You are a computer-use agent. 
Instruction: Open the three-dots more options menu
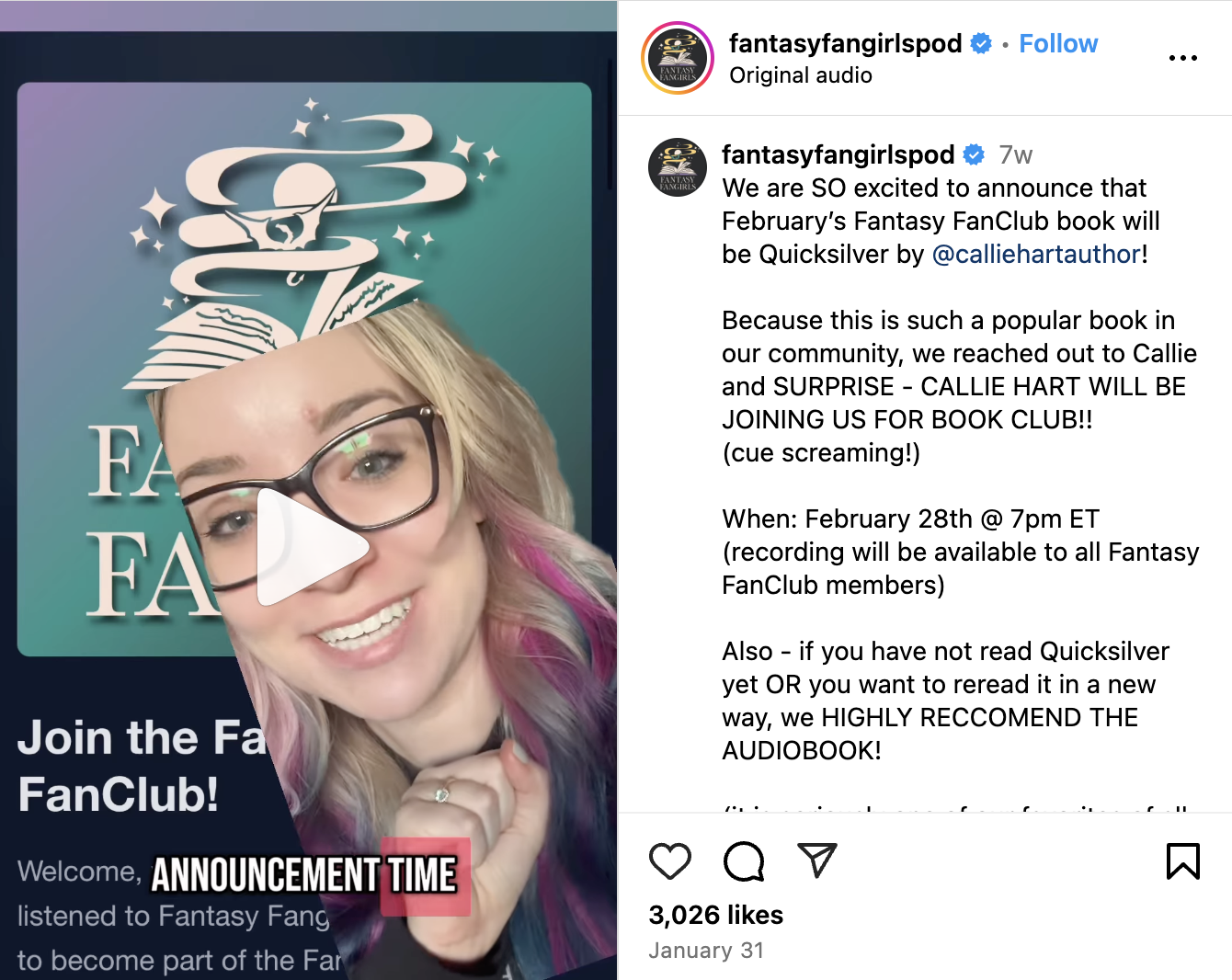point(1183,58)
